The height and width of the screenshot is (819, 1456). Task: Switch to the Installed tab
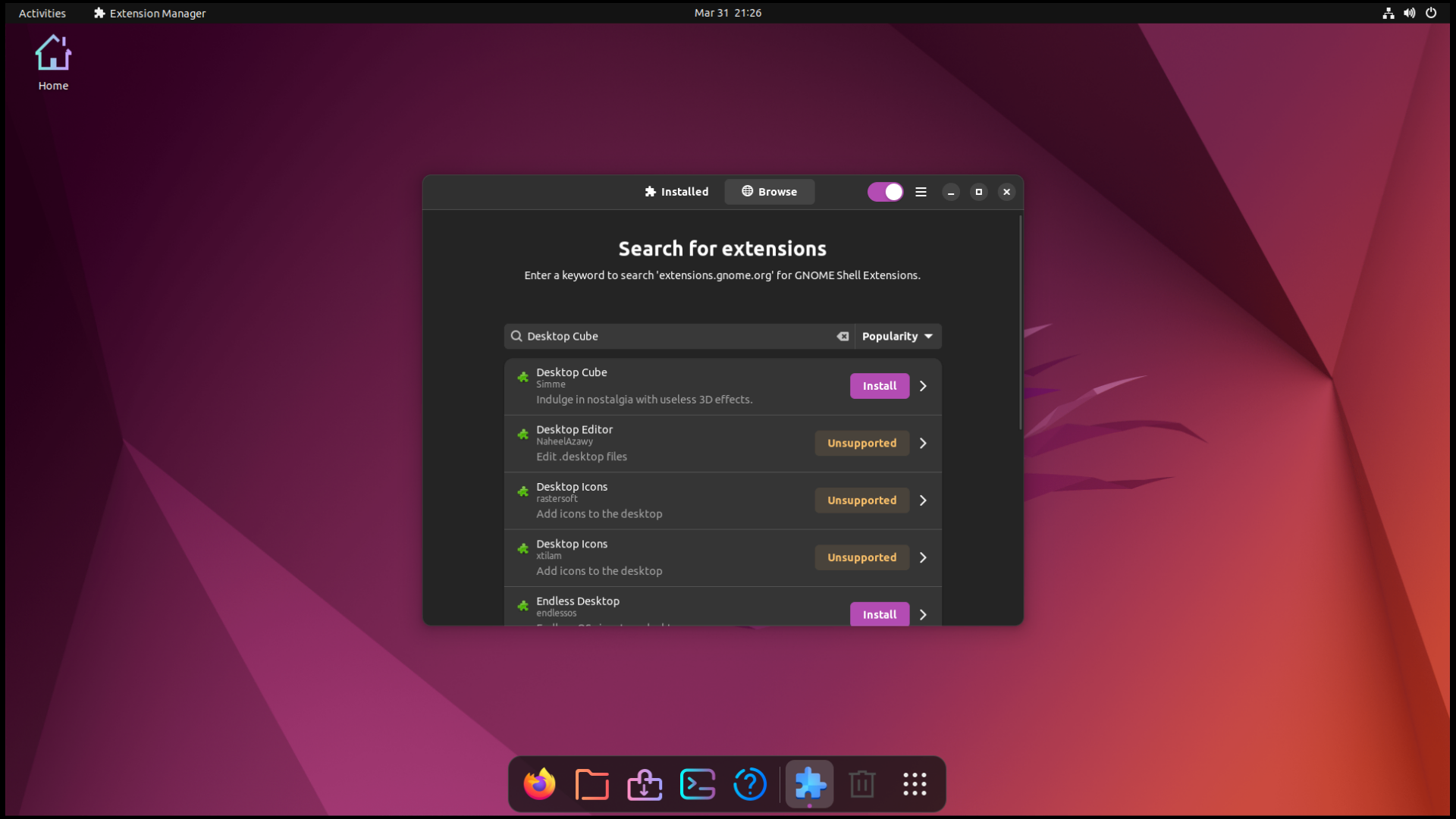click(x=676, y=192)
